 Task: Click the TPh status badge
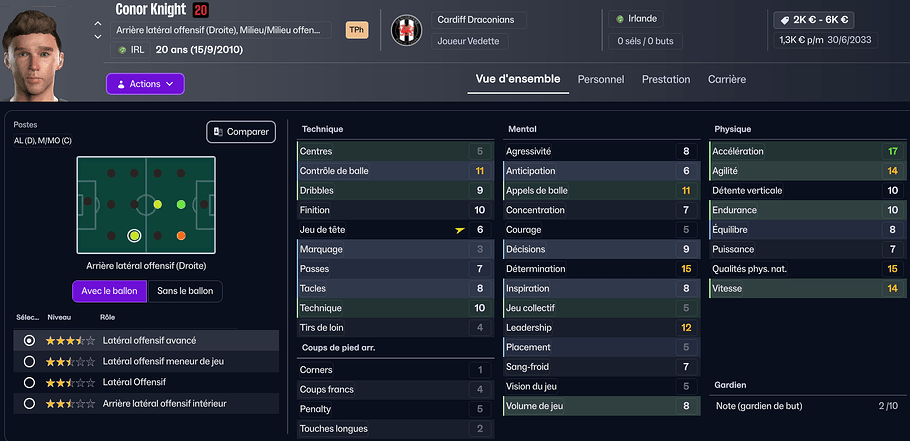point(356,30)
